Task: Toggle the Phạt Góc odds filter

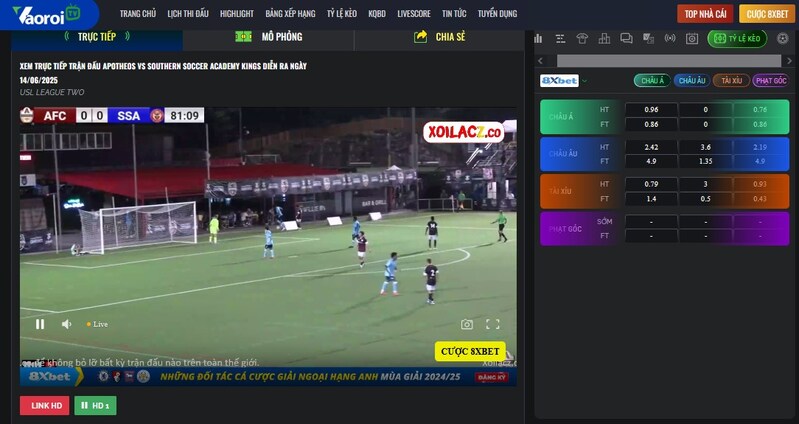Action: point(771,81)
